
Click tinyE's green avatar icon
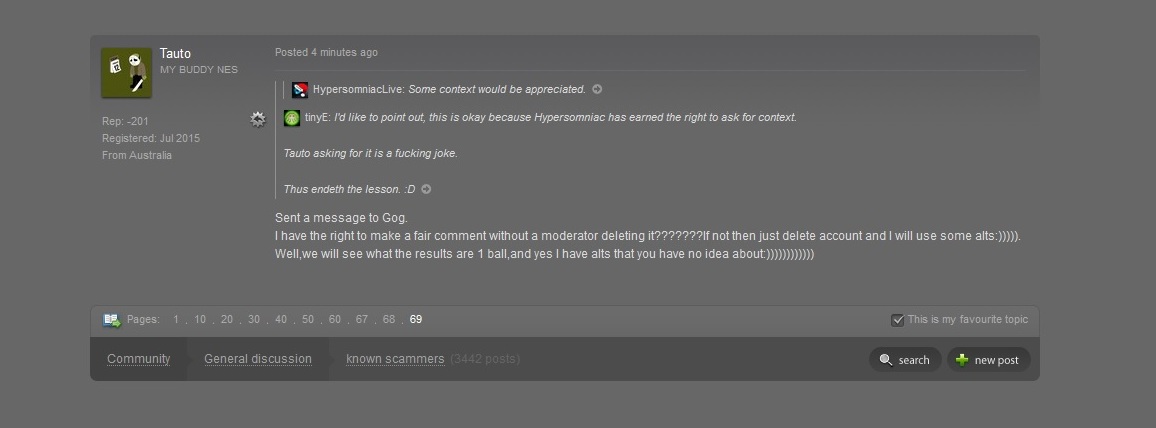point(292,118)
